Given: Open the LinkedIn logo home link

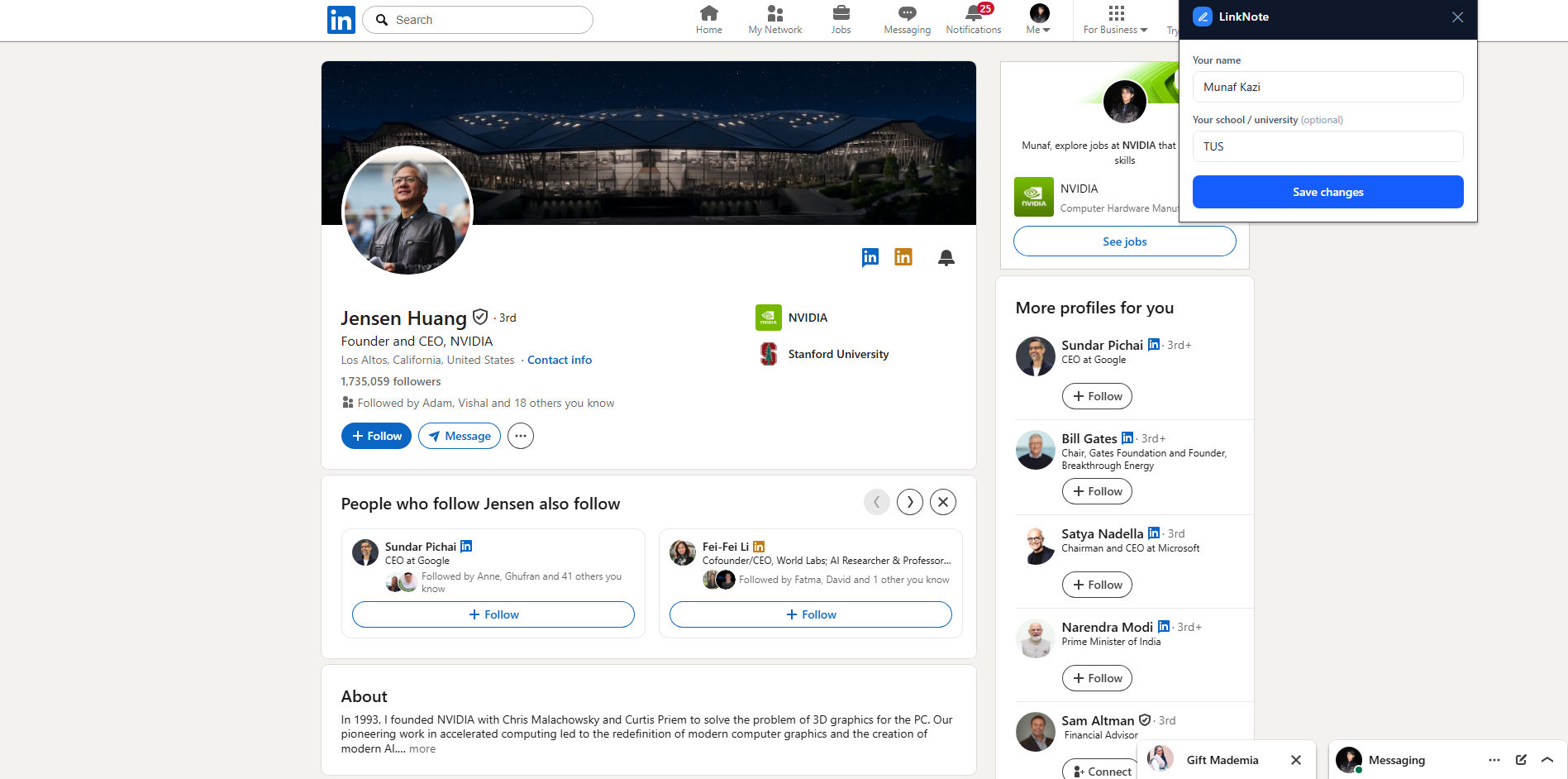Looking at the screenshot, I should pyautogui.click(x=341, y=20).
